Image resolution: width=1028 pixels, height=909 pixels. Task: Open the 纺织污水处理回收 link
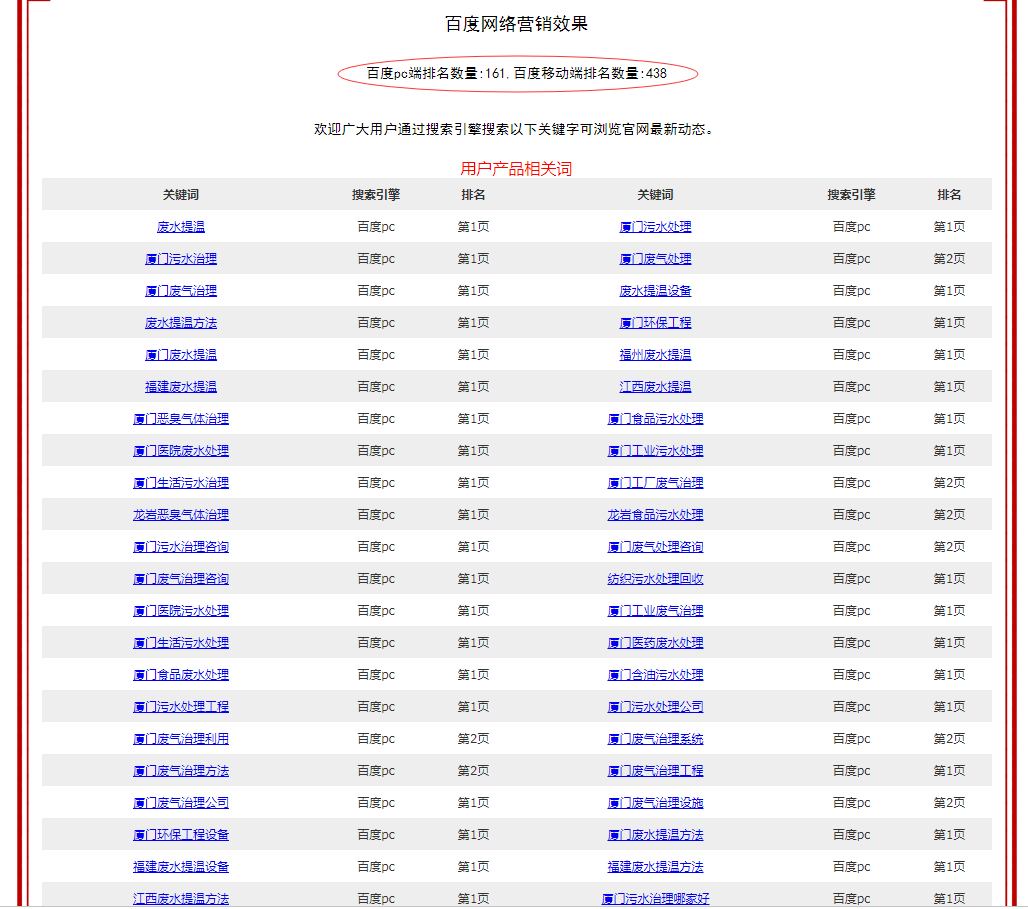655,579
